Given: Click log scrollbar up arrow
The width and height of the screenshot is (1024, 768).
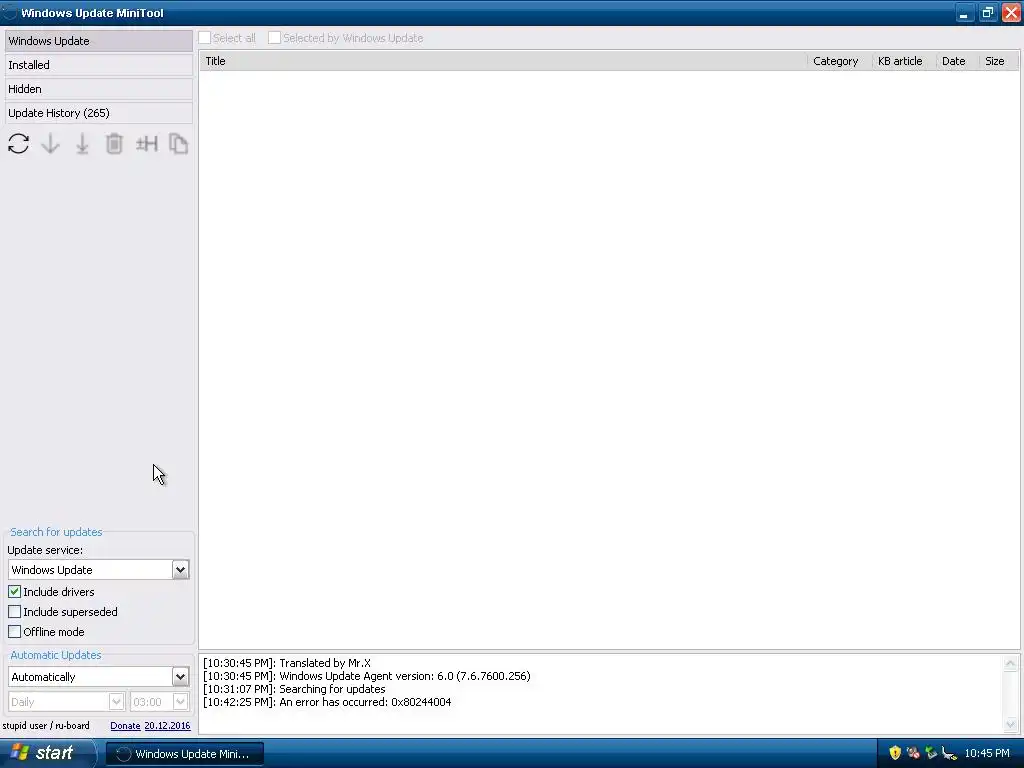Looking at the screenshot, I should click(1010, 664).
